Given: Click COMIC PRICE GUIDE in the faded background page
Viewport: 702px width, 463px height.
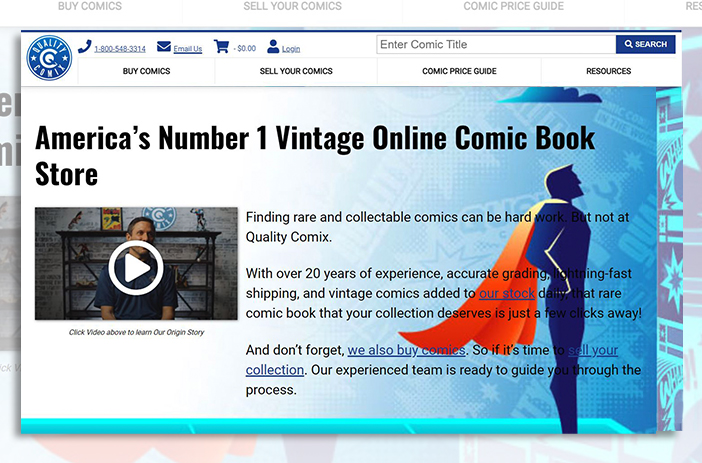Looking at the screenshot, I should pyautogui.click(x=514, y=6).
